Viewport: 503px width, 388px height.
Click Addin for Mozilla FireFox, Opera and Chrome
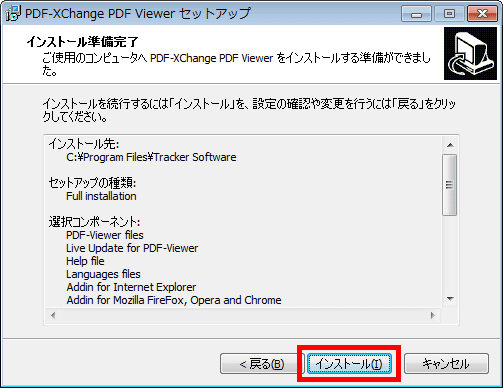click(x=174, y=300)
